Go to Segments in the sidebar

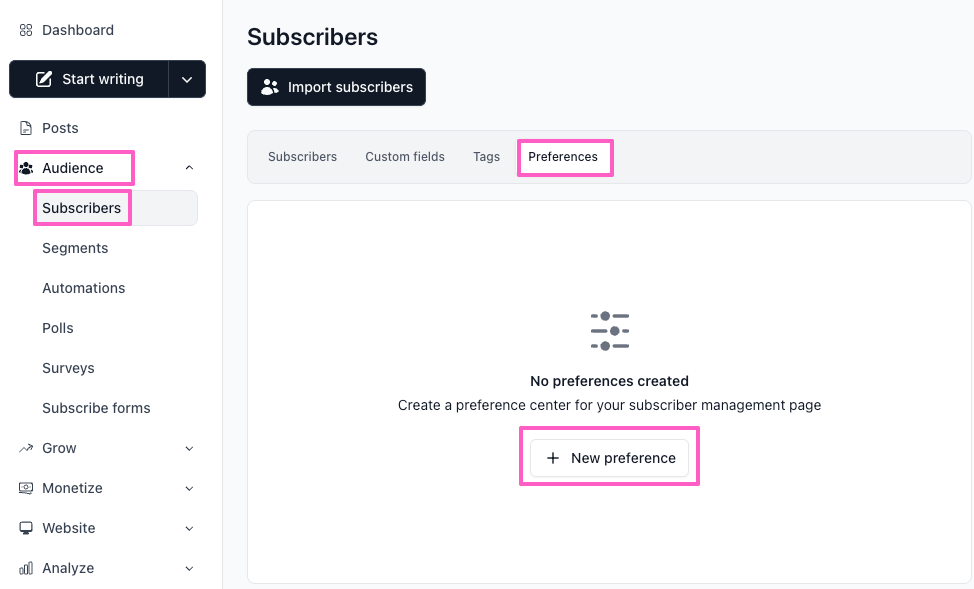(75, 248)
